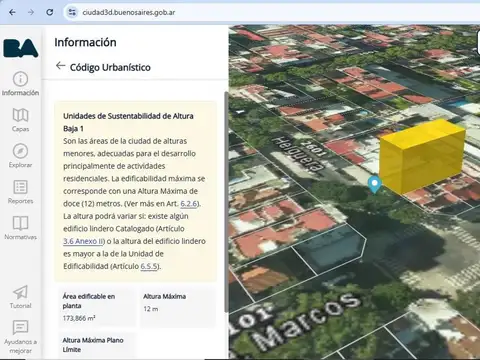
Task: Open the Normativas book section
Action: (20, 228)
